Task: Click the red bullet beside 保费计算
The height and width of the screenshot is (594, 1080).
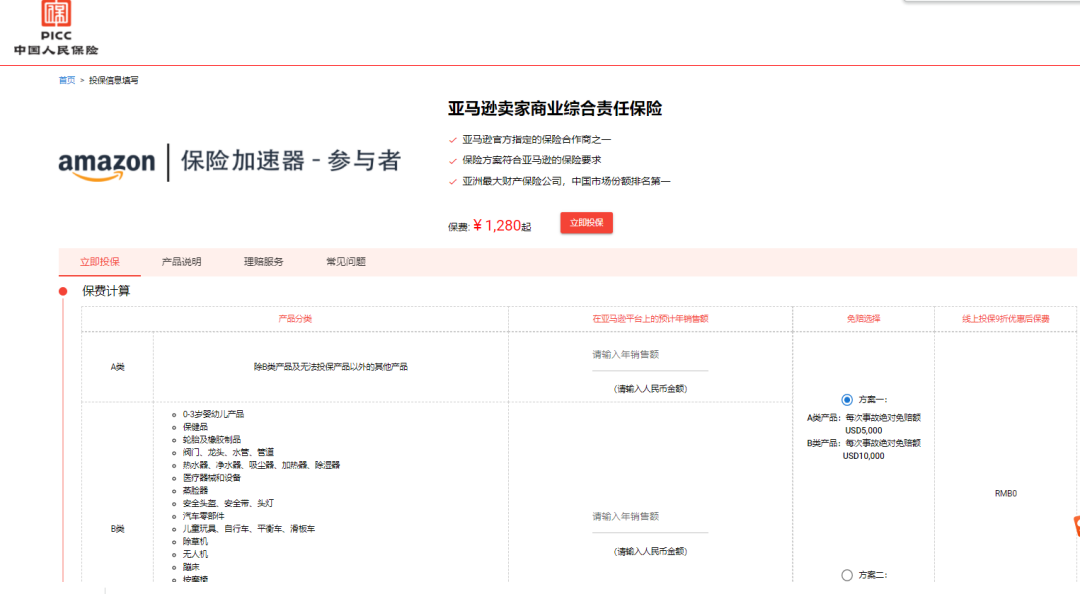Action: 63,291
